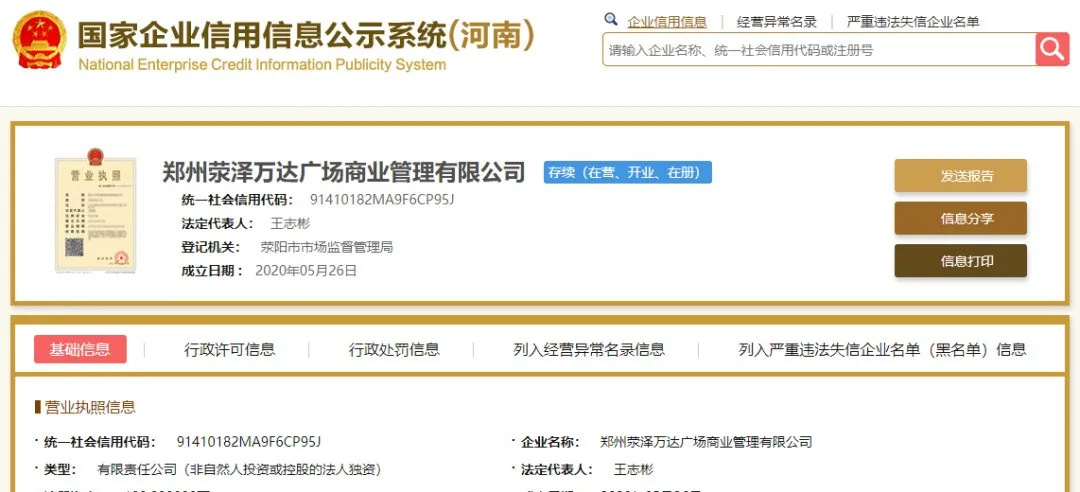Click establishment date 2020年05月26日

306,270
